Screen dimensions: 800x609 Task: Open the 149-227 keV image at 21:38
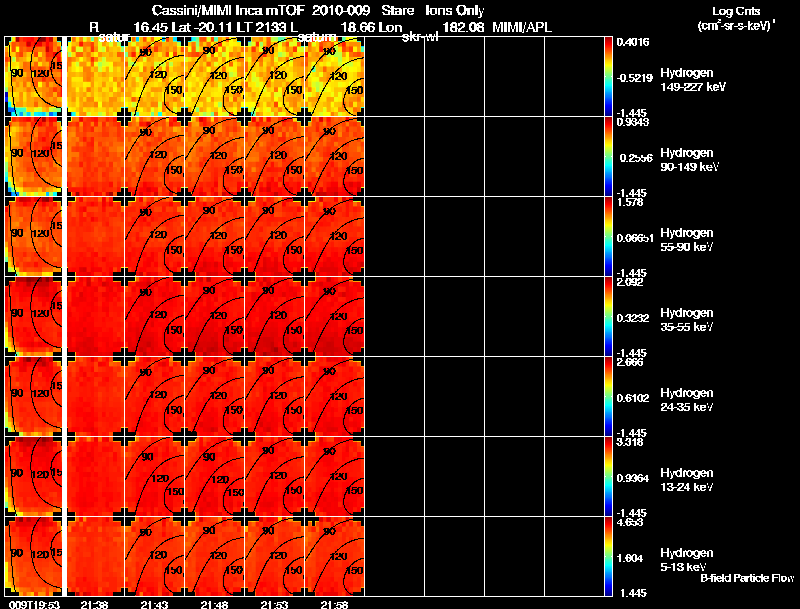pyautogui.click(x=96, y=77)
